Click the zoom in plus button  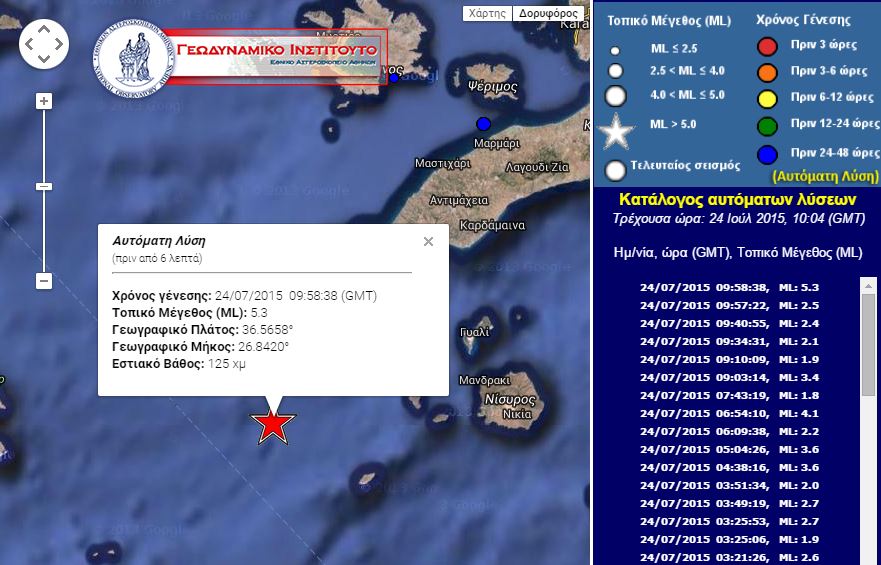pyautogui.click(x=44, y=101)
